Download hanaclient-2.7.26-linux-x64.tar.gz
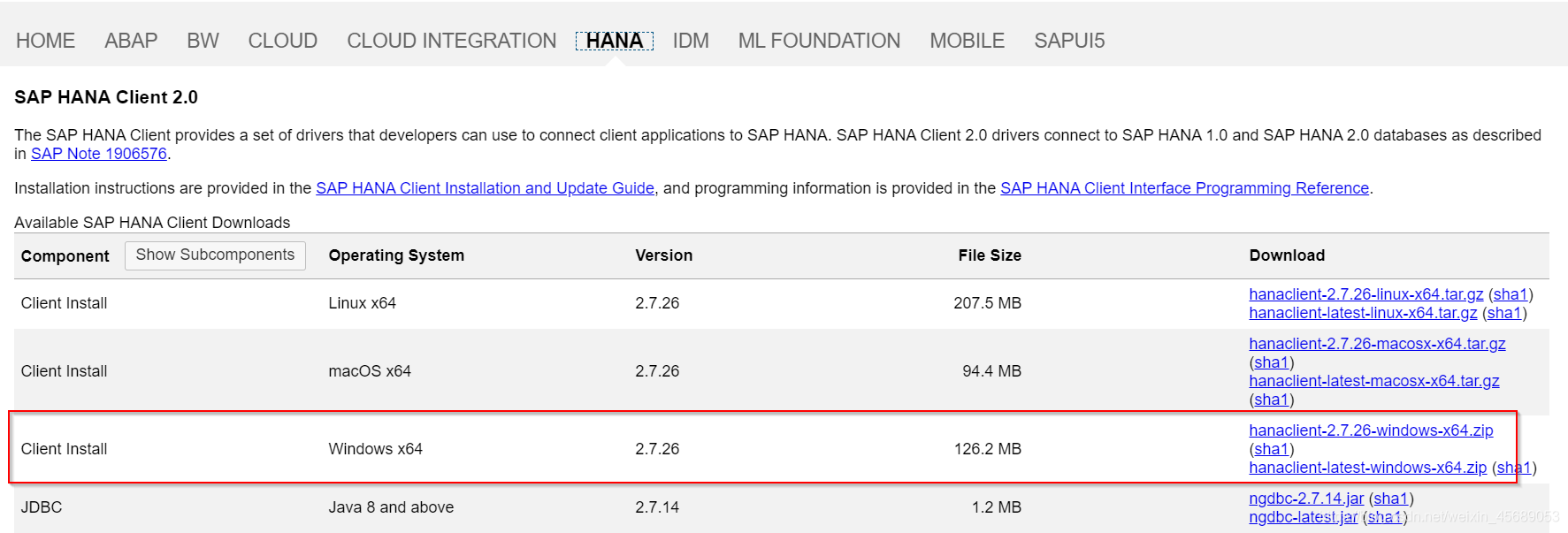Image resolution: width=1568 pixels, height=533 pixels. 1365,294
